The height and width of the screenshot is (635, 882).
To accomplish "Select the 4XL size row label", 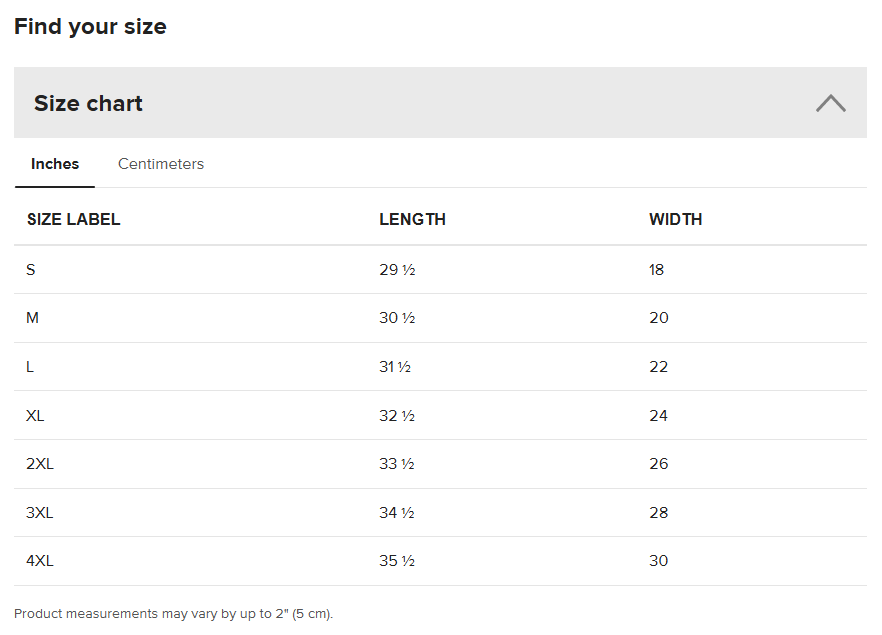I will 40,561.
